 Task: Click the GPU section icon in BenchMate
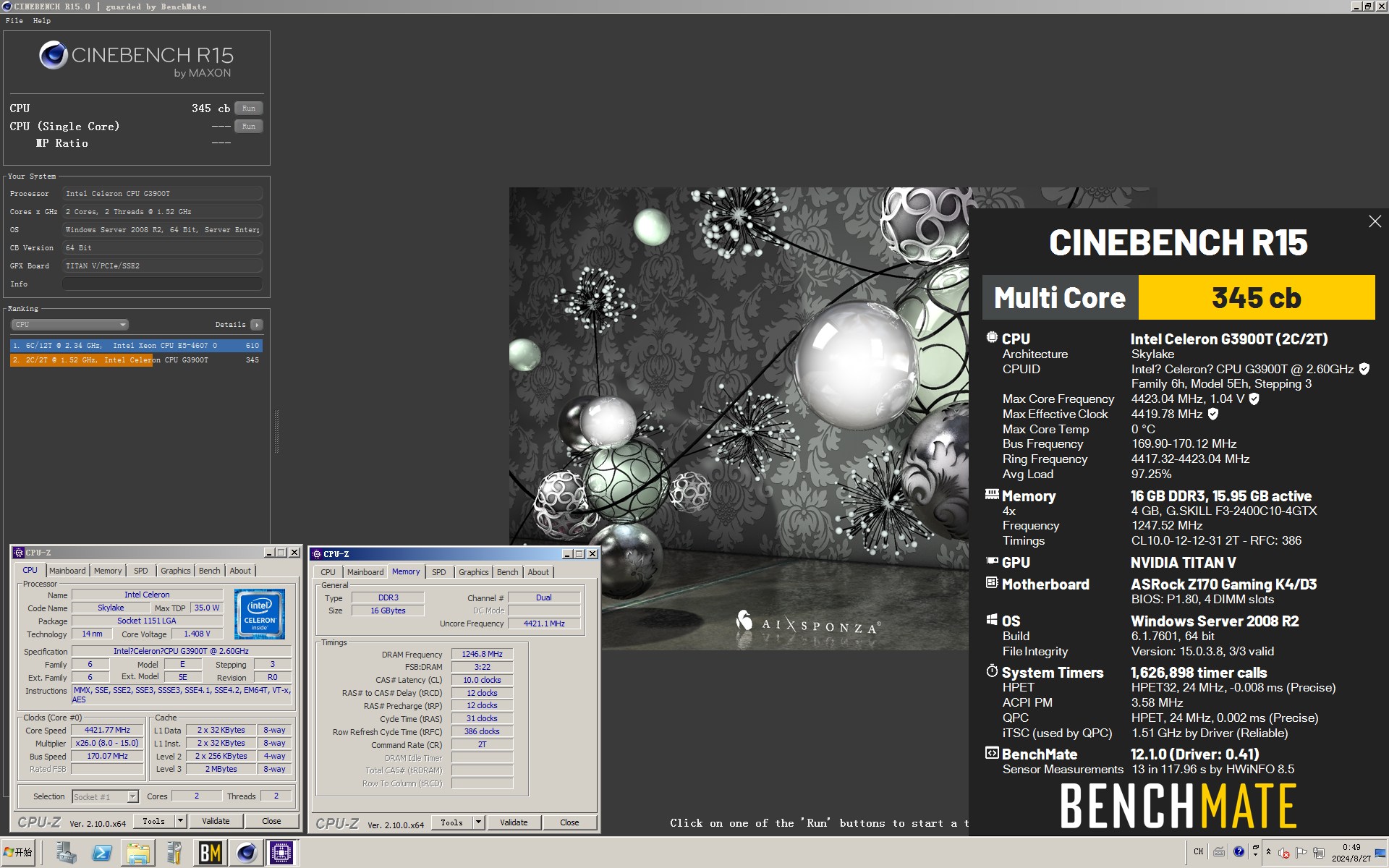tap(992, 561)
